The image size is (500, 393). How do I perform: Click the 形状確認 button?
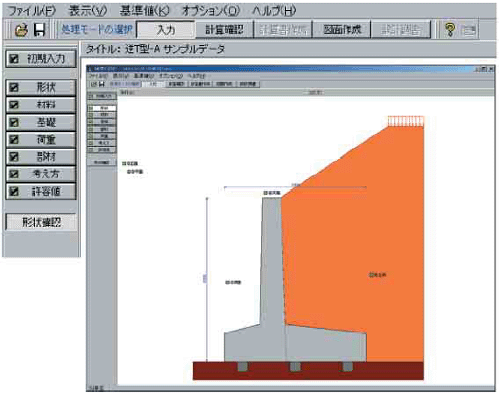pyautogui.click(x=41, y=222)
